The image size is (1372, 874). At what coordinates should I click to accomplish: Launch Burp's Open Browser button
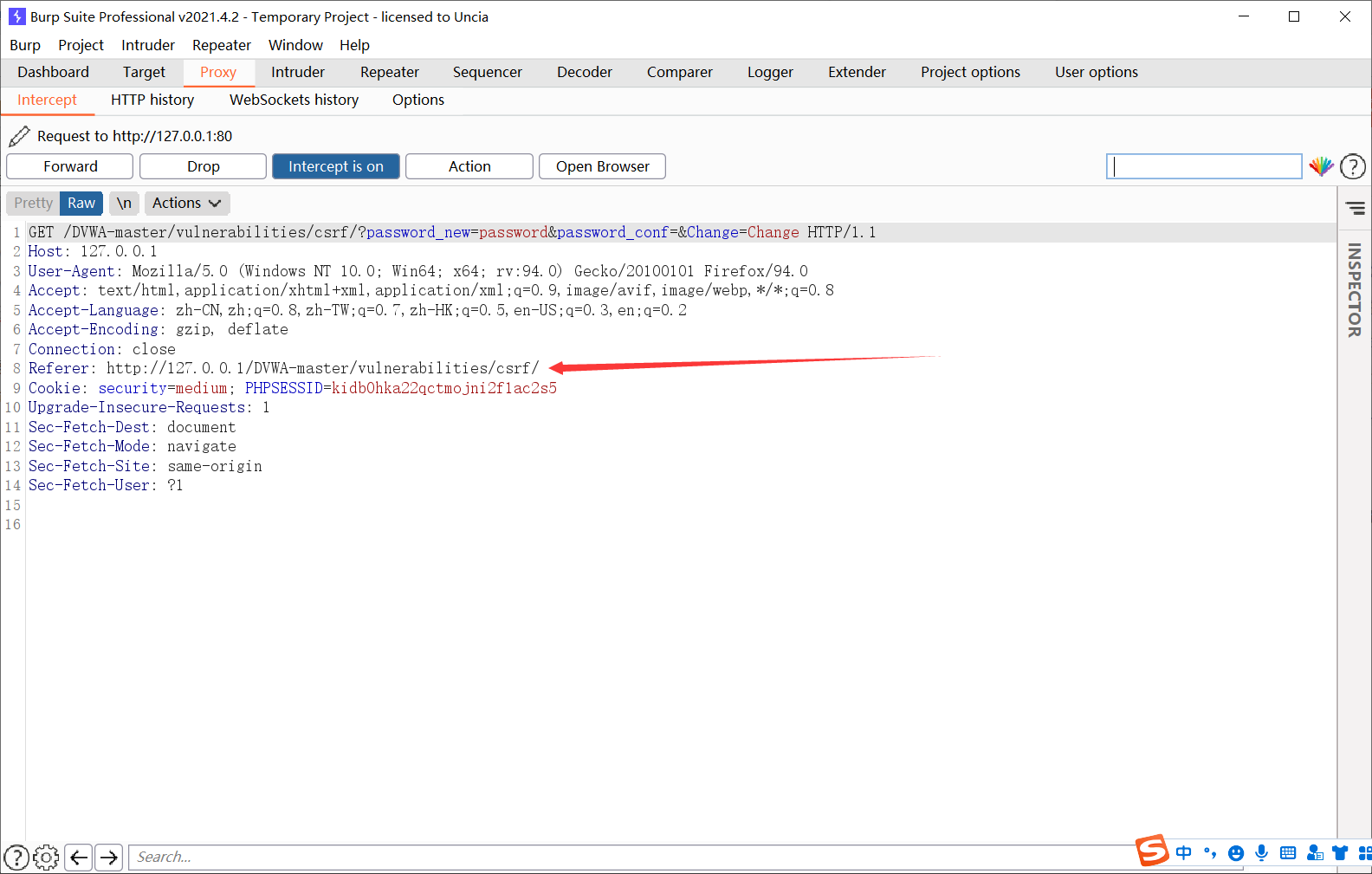[603, 166]
